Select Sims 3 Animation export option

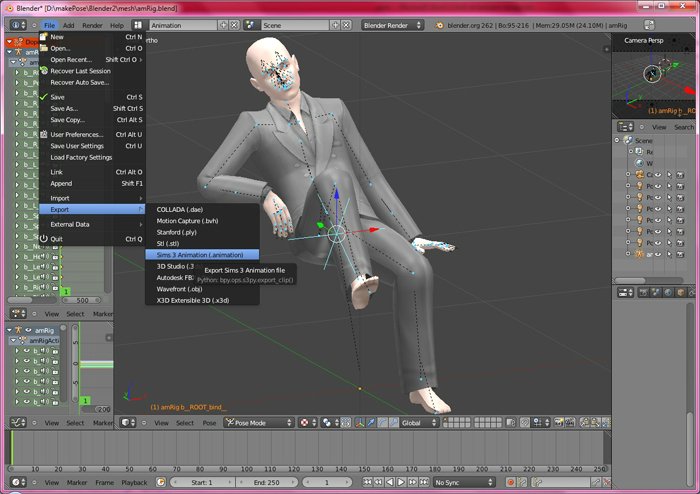[x=200, y=255]
